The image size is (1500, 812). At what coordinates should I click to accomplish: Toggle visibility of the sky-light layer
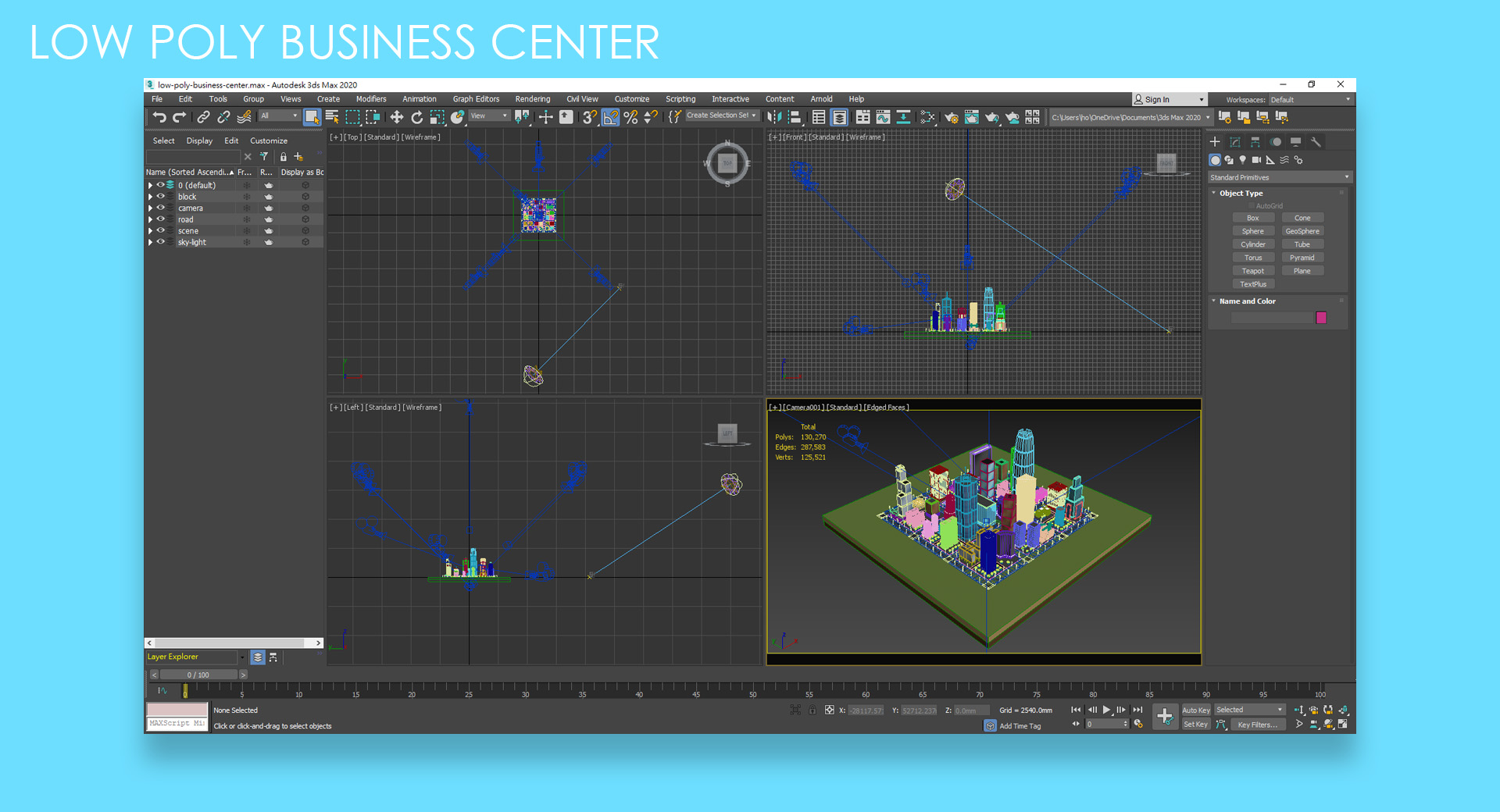click(x=161, y=242)
